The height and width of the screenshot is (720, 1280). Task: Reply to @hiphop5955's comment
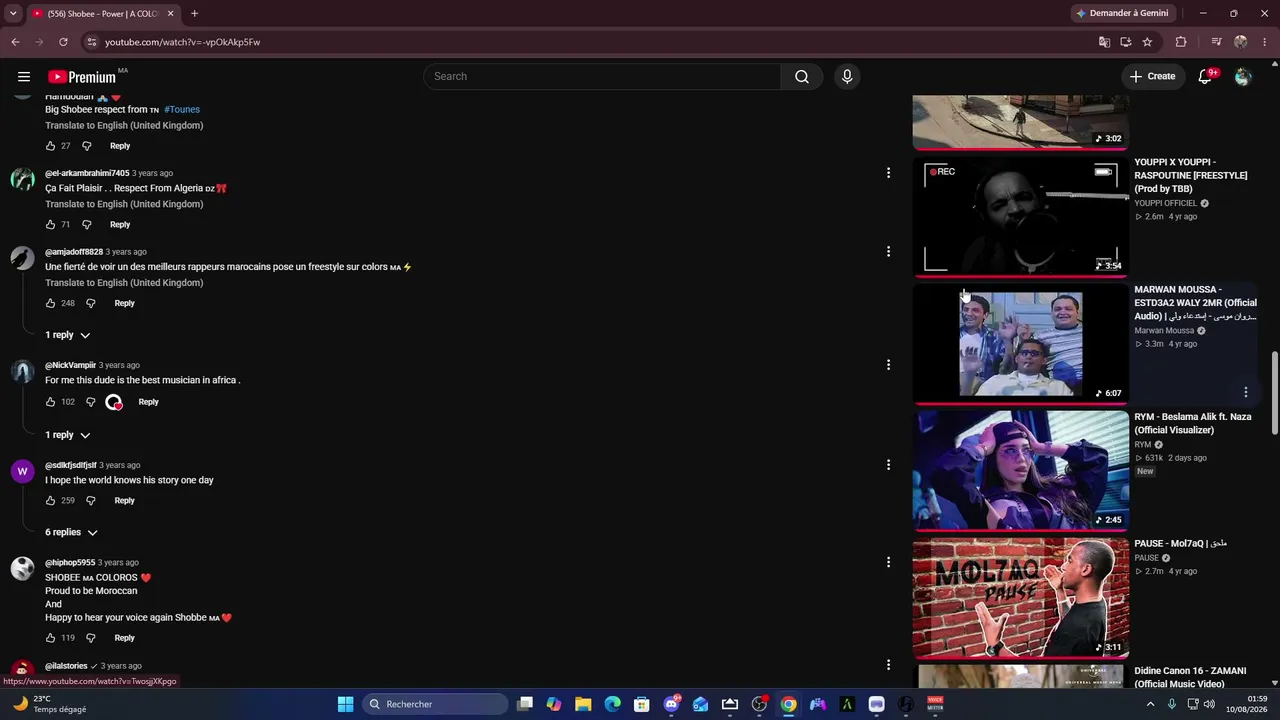click(124, 638)
